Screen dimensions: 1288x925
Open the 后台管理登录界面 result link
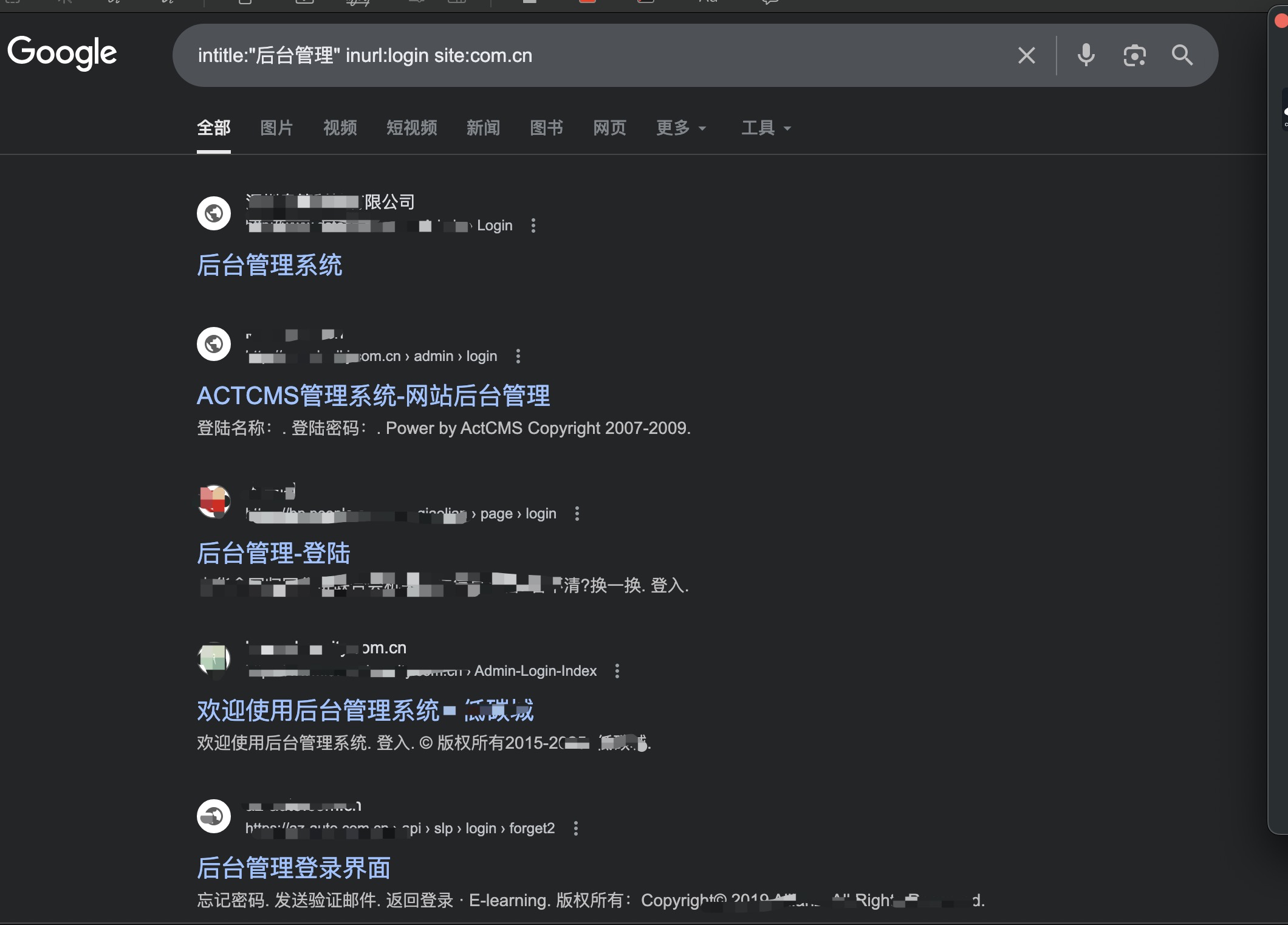pos(293,868)
